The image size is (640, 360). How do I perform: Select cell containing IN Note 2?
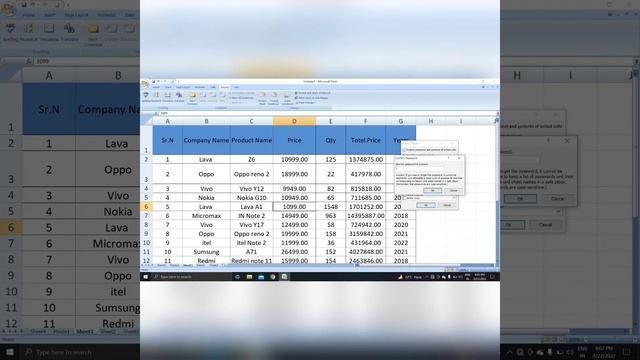251,216
